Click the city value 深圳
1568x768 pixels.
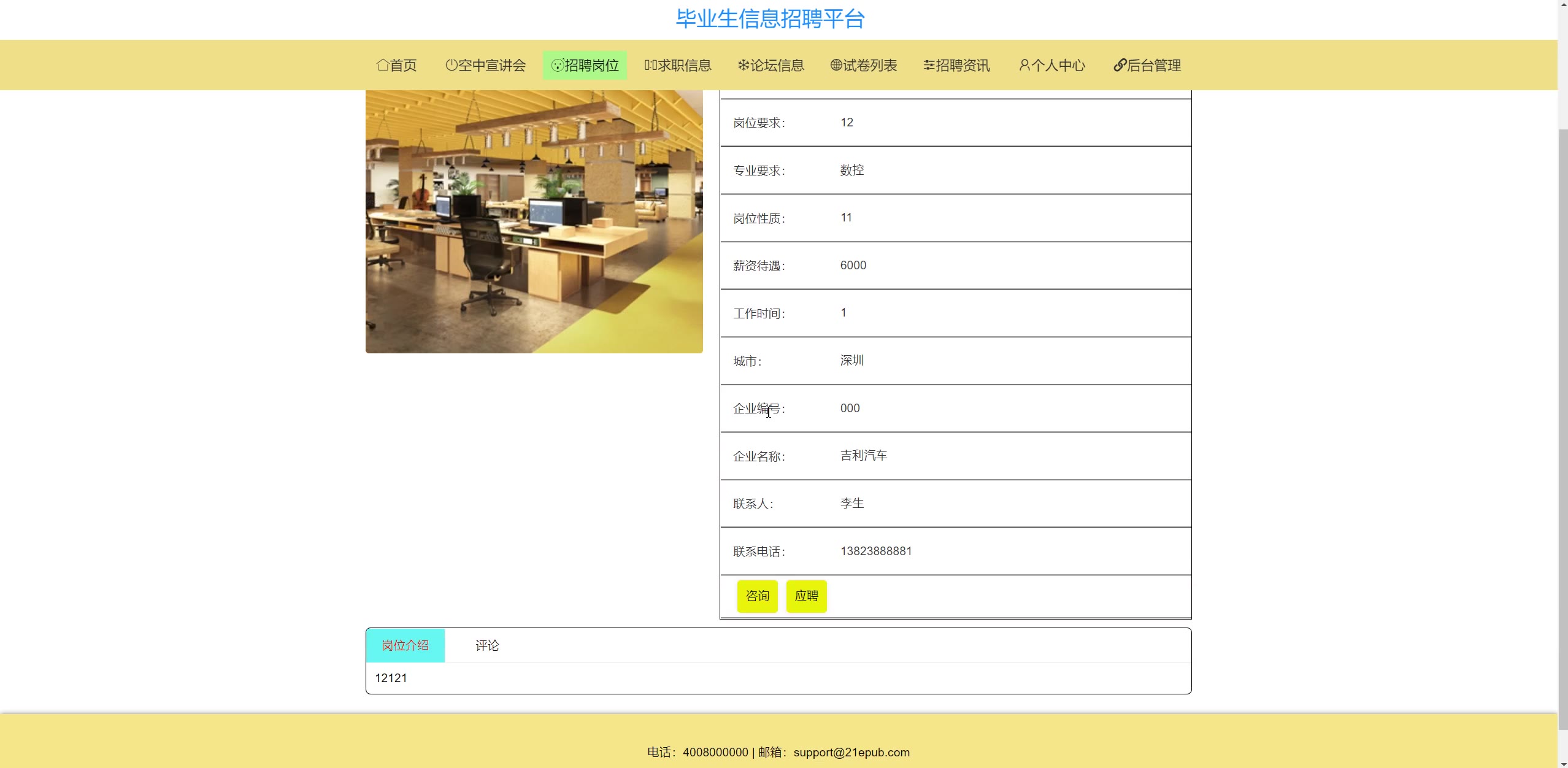852,360
